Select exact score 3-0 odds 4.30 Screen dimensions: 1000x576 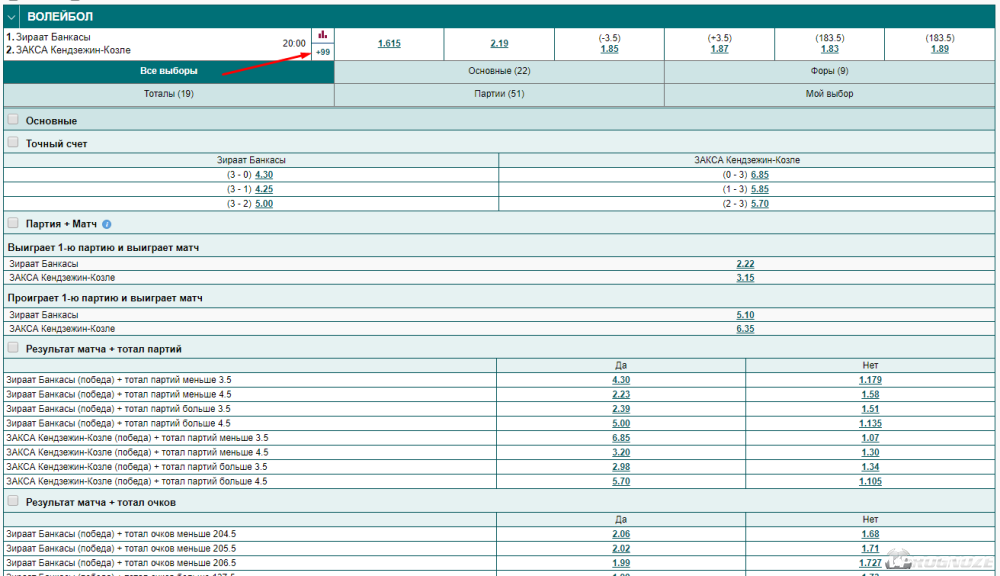[264, 174]
